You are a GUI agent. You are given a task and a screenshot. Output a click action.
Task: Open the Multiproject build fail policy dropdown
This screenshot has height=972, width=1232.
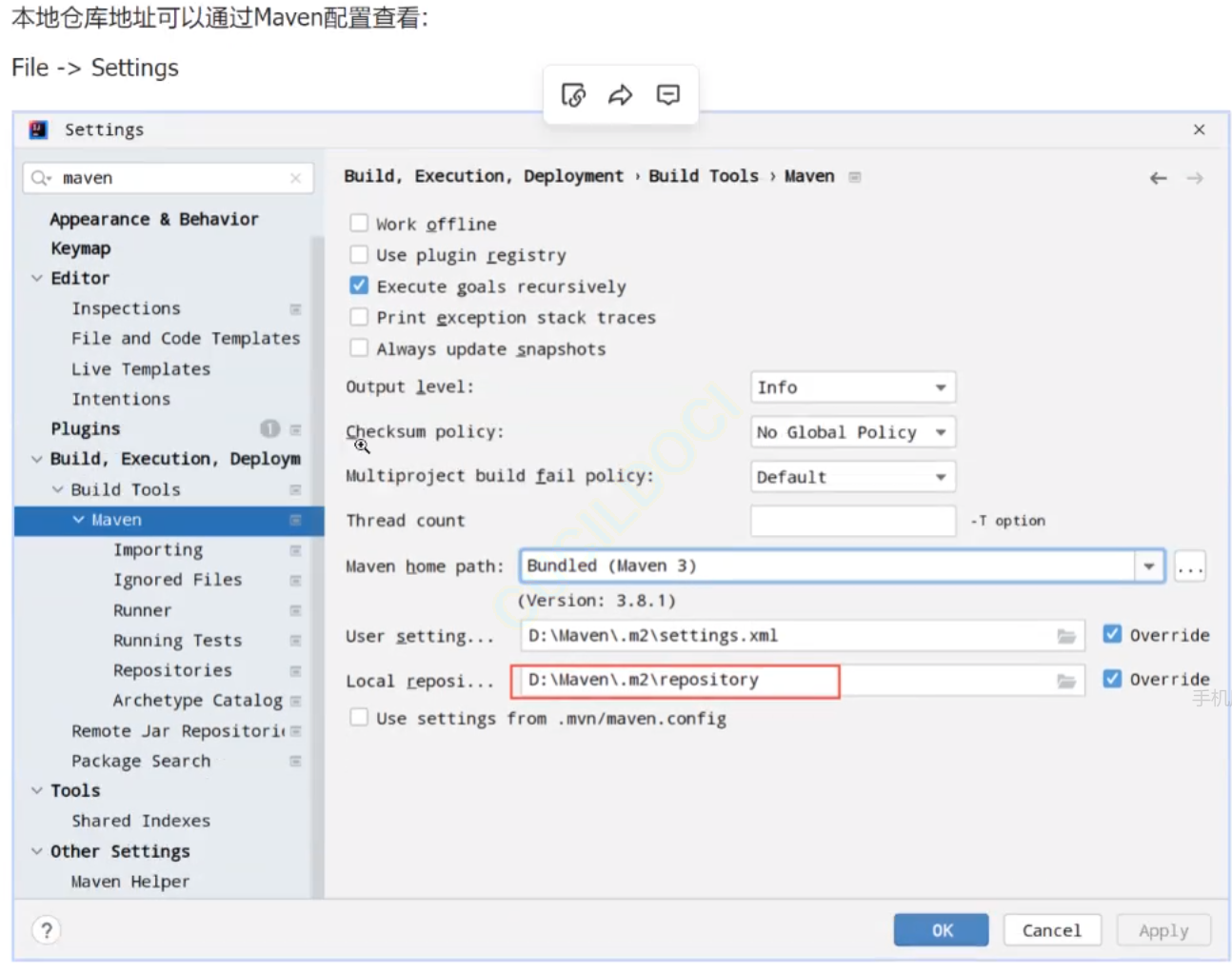click(x=853, y=477)
